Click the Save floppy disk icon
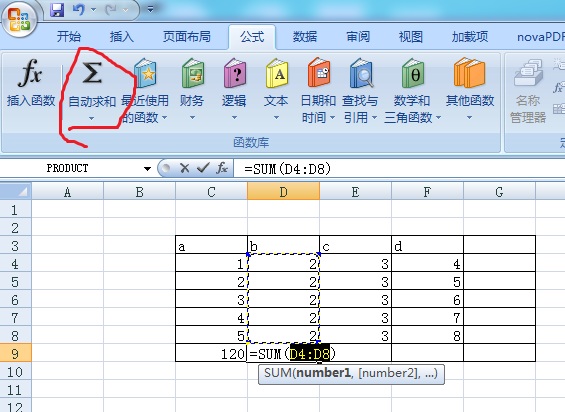Viewport: 565px width, 412px height. [57, 10]
